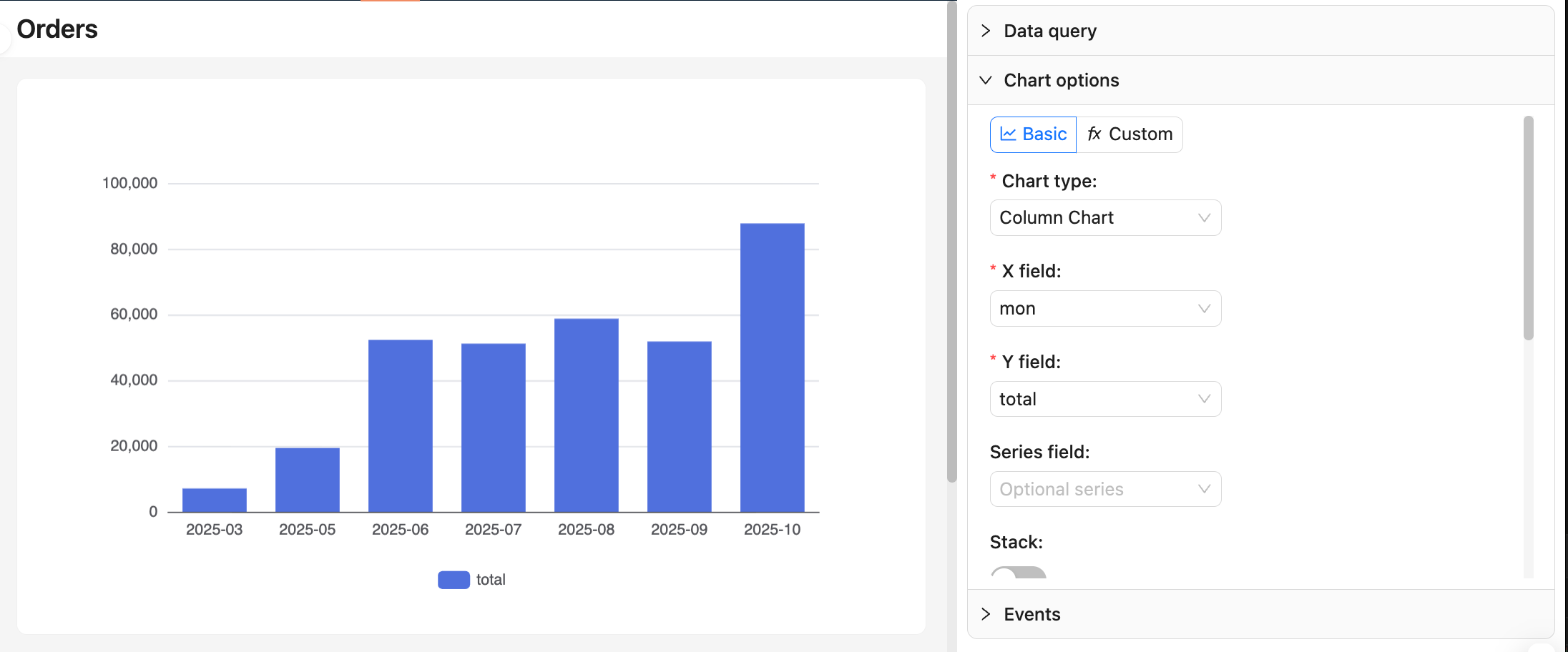Image resolution: width=1568 pixels, height=652 pixels.
Task: Expand the Data query section chevron
Action: [x=986, y=31]
